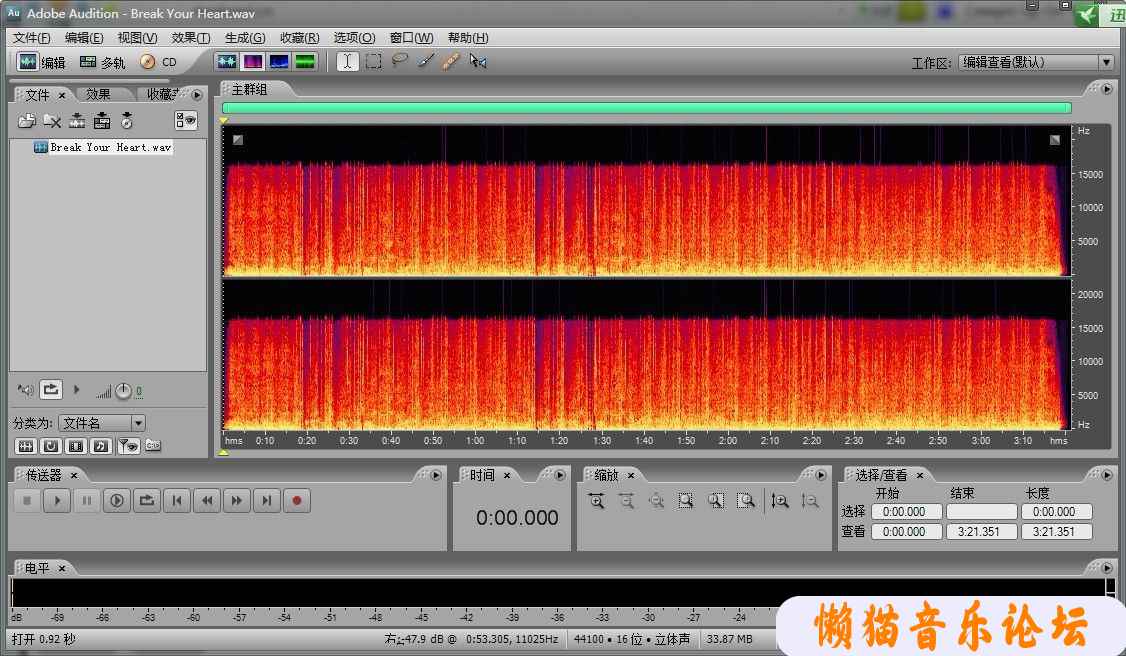The width and height of the screenshot is (1126, 656).
Task: Click Go to Beginning transport button
Action: 177,500
